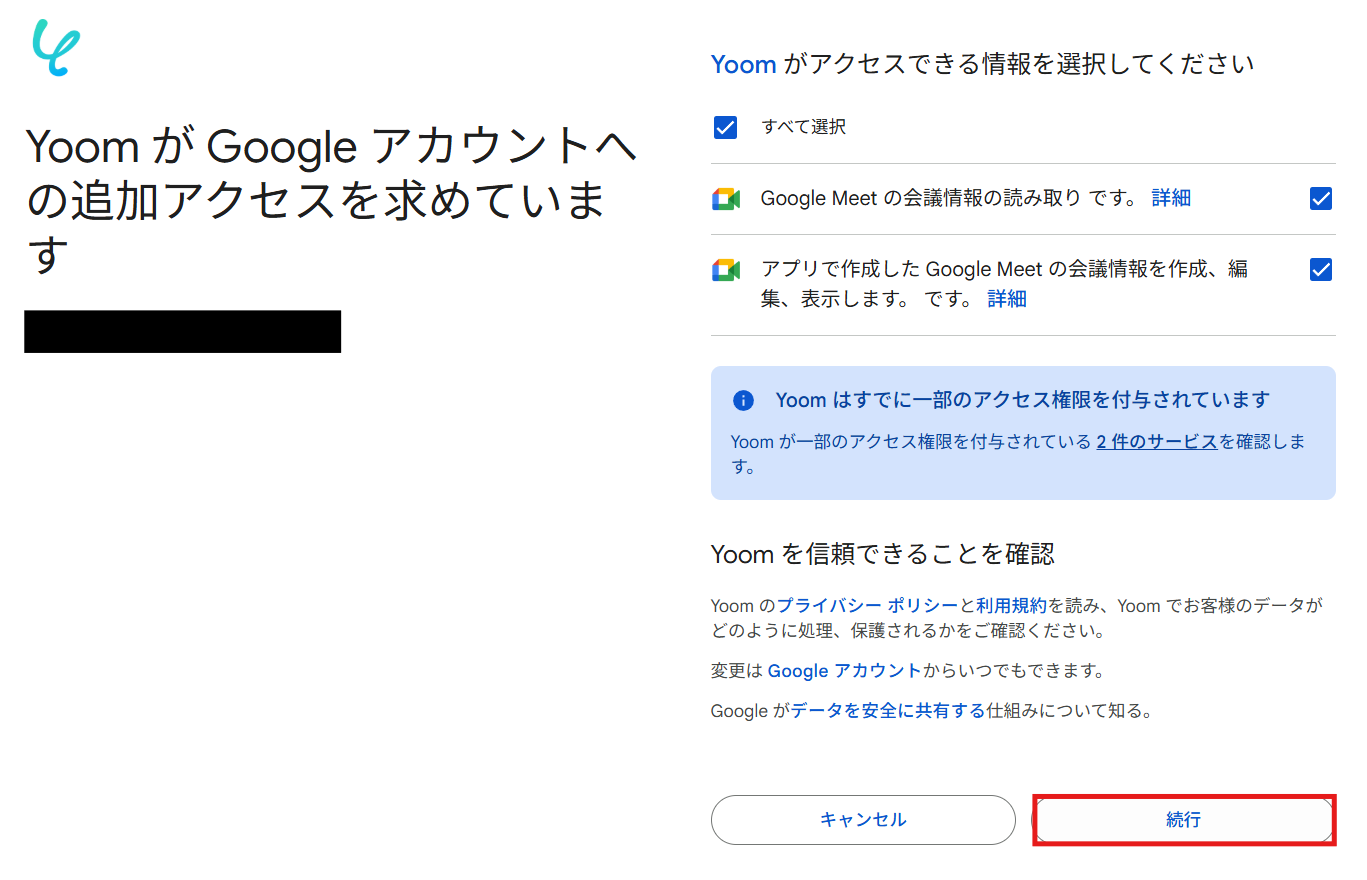Open the データを安全に共有する link
Viewport: 1367px width, 880px height.
pos(888,712)
